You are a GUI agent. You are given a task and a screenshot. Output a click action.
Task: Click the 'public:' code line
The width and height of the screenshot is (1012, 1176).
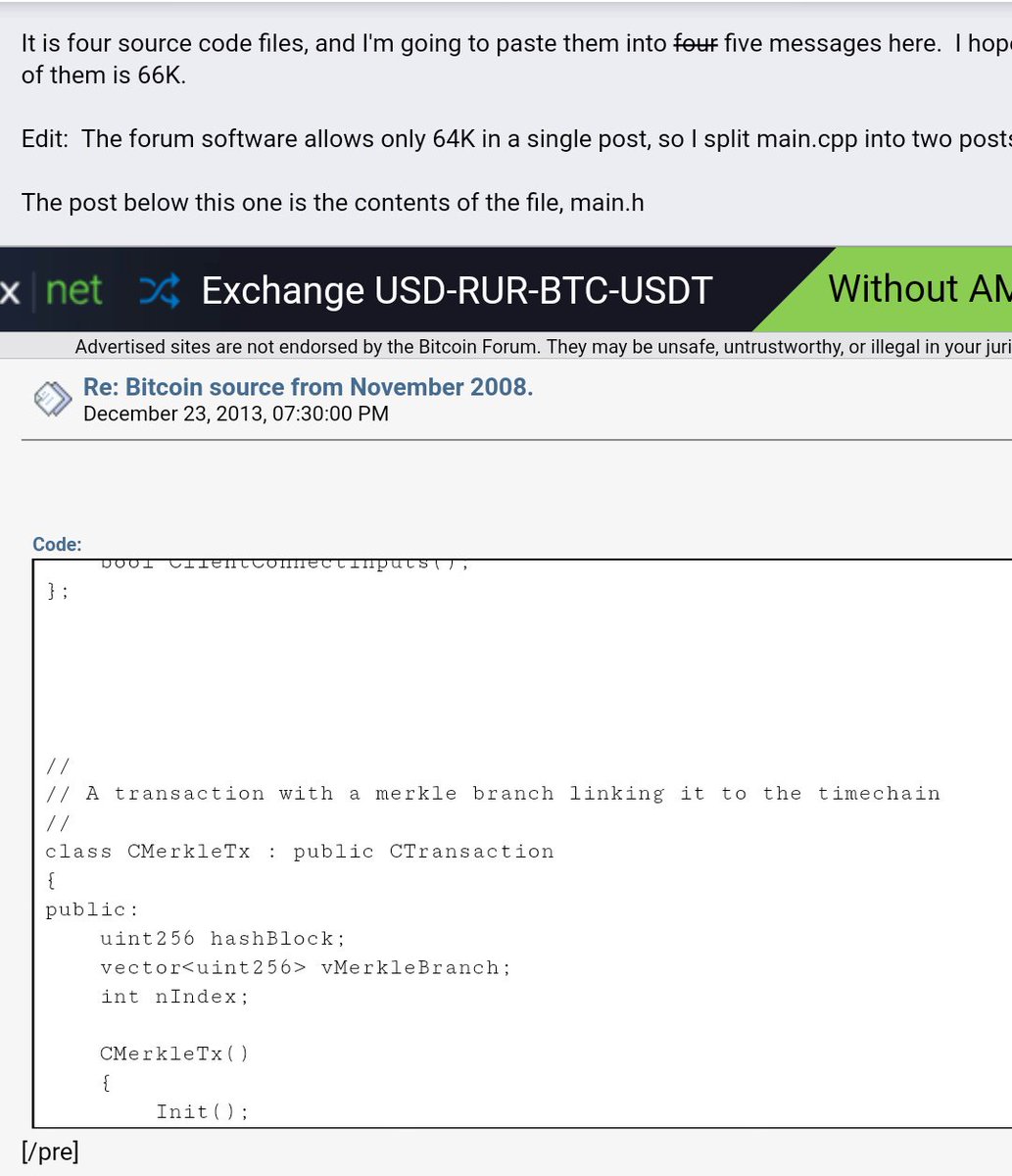92,909
